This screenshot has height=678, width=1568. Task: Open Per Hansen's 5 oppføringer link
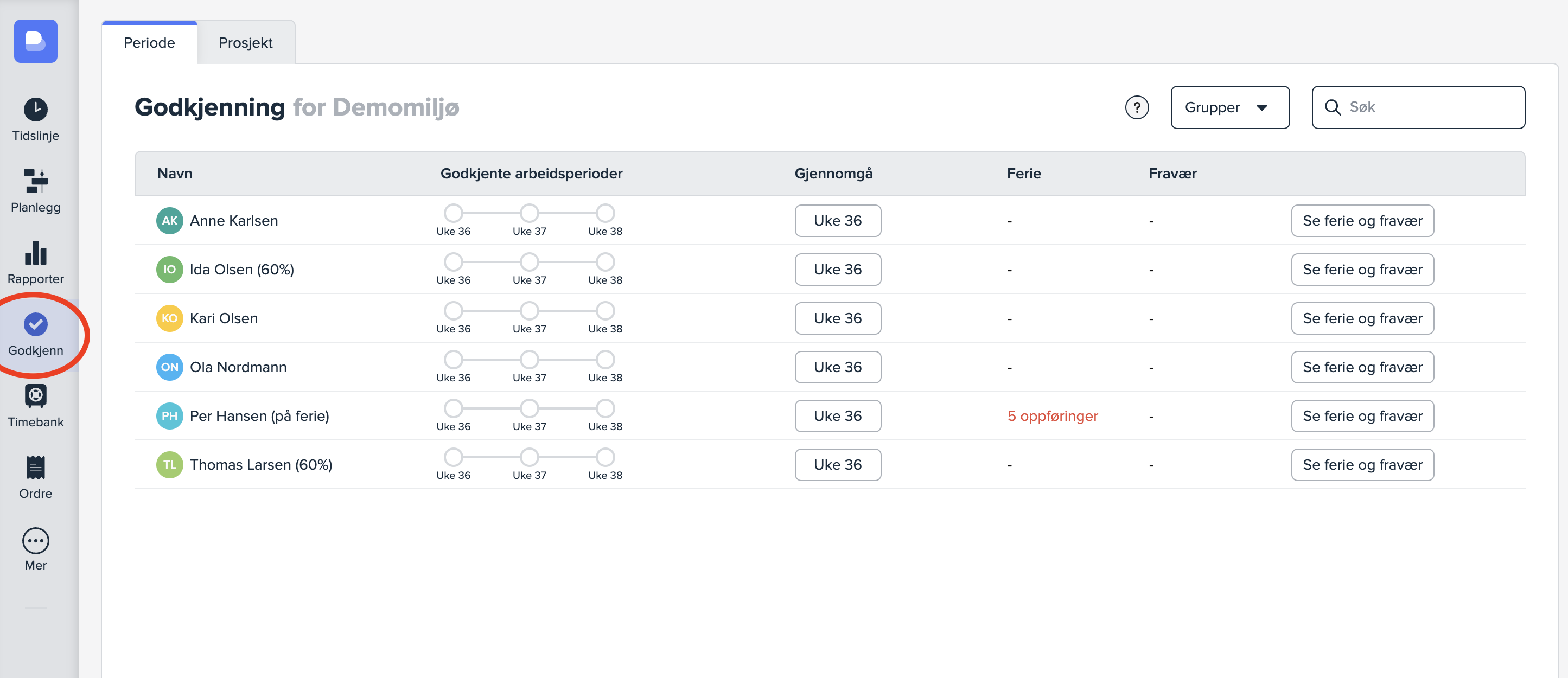[1052, 417]
